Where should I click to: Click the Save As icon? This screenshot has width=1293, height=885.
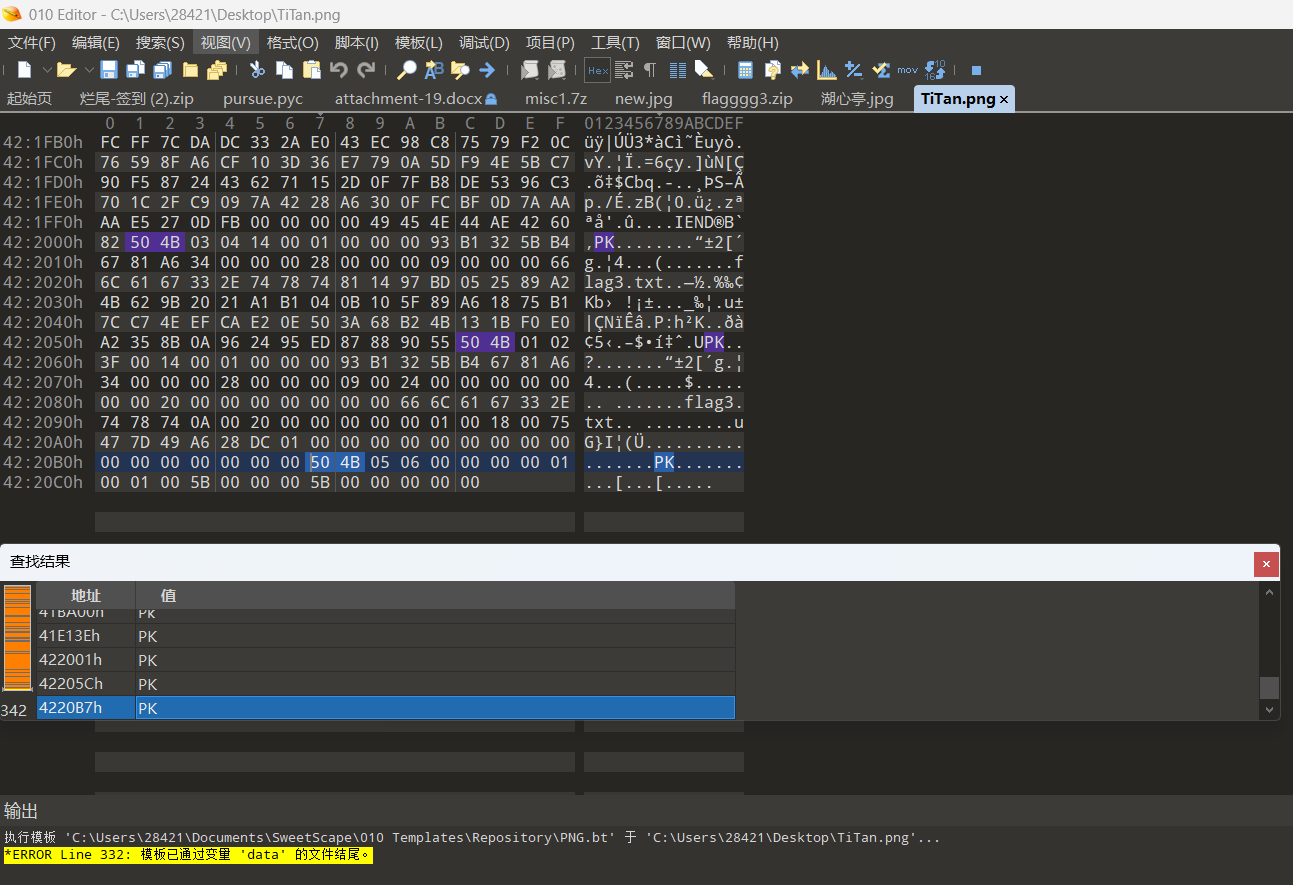[x=135, y=70]
